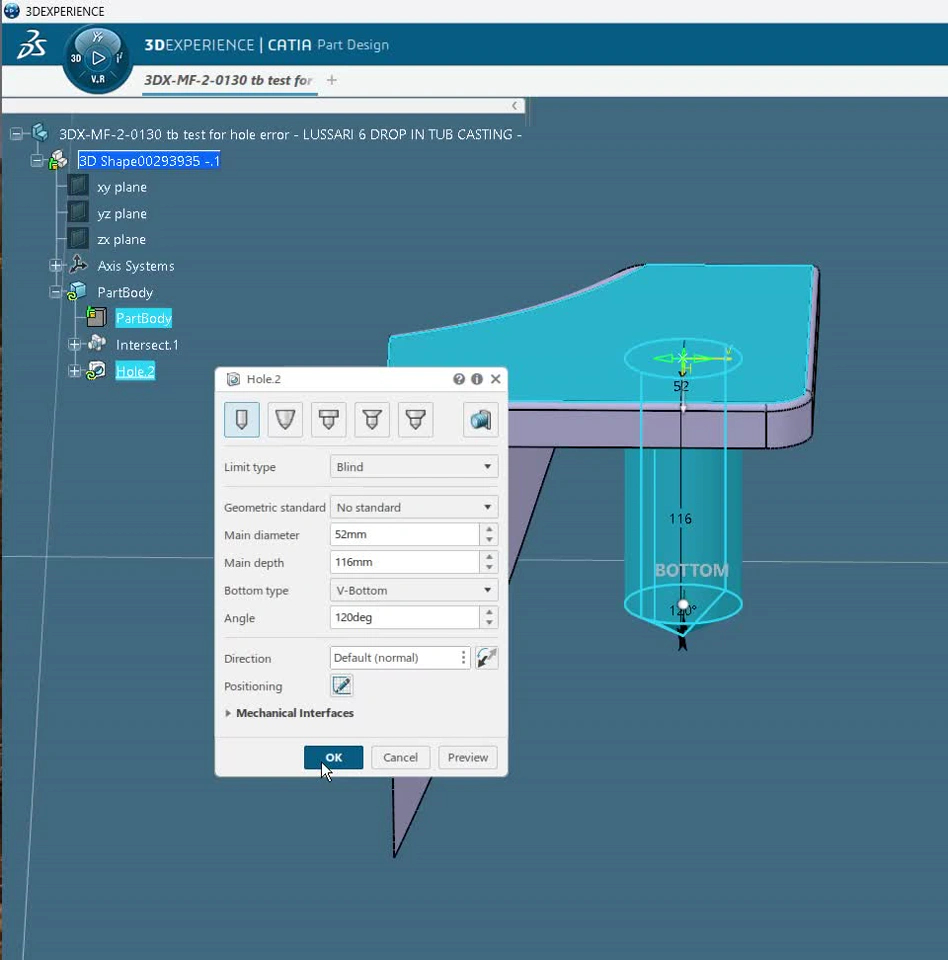
Task: Expand the Axis Systems tree node
Action: [55, 266]
